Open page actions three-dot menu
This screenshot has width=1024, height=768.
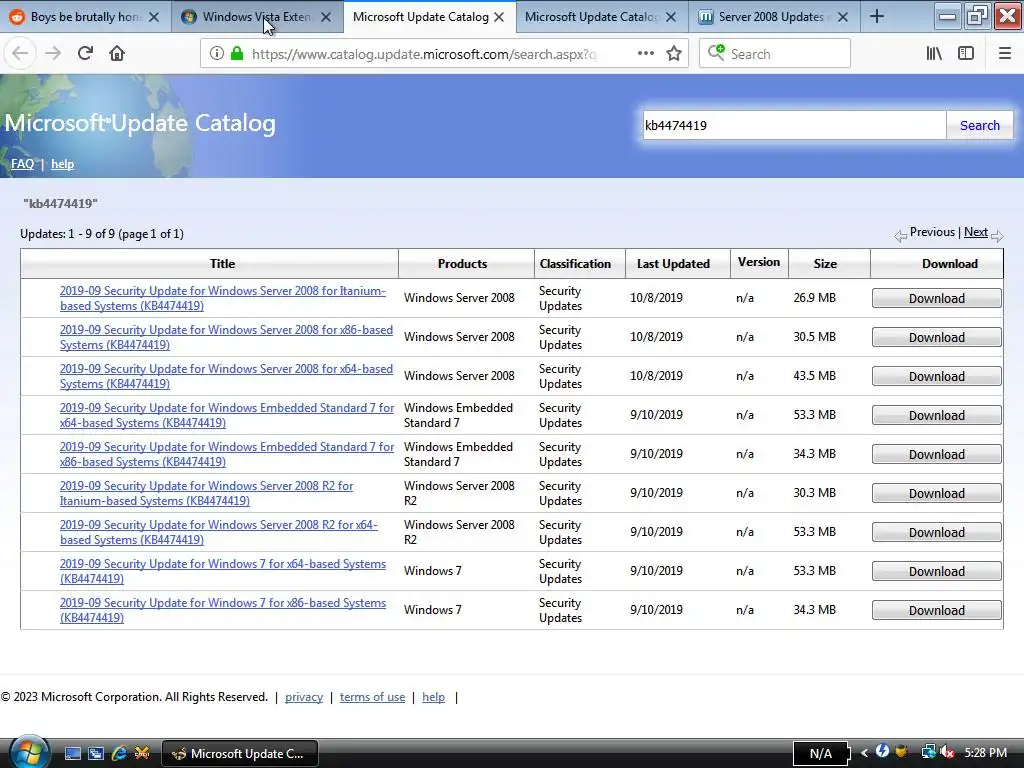tap(645, 54)
